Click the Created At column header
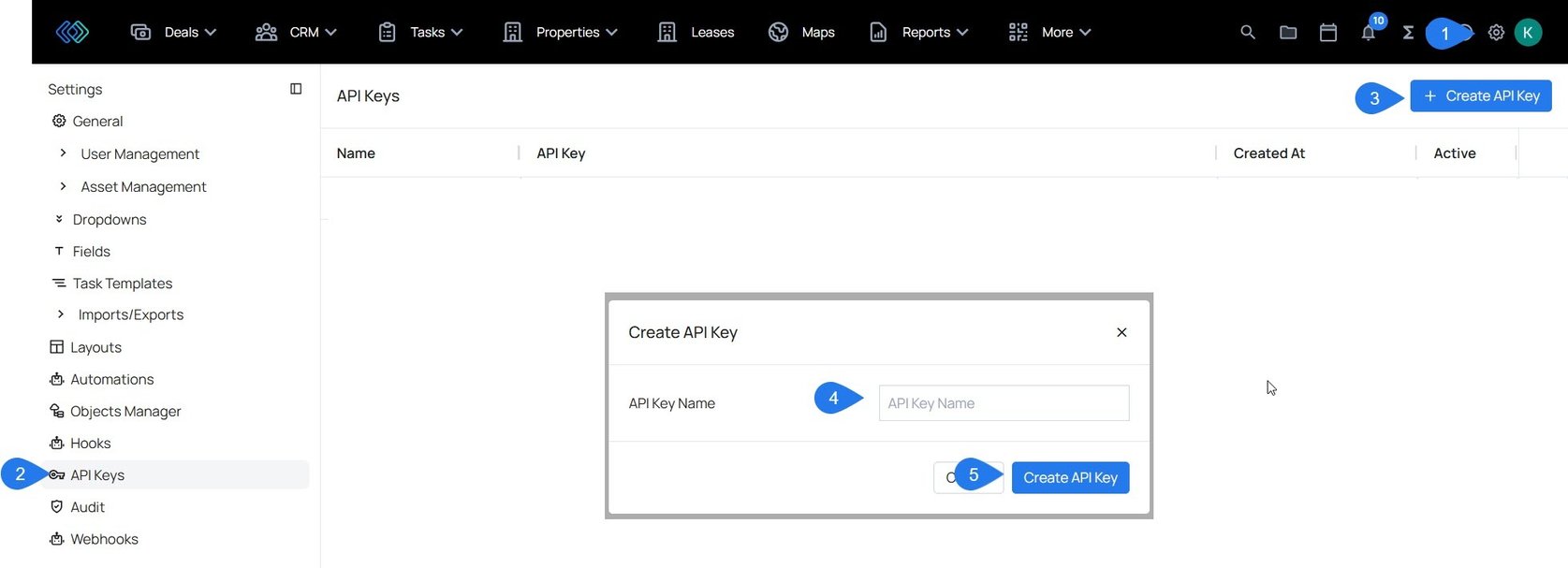This screenshot has width=1568, height=568. click(1268, 153)
